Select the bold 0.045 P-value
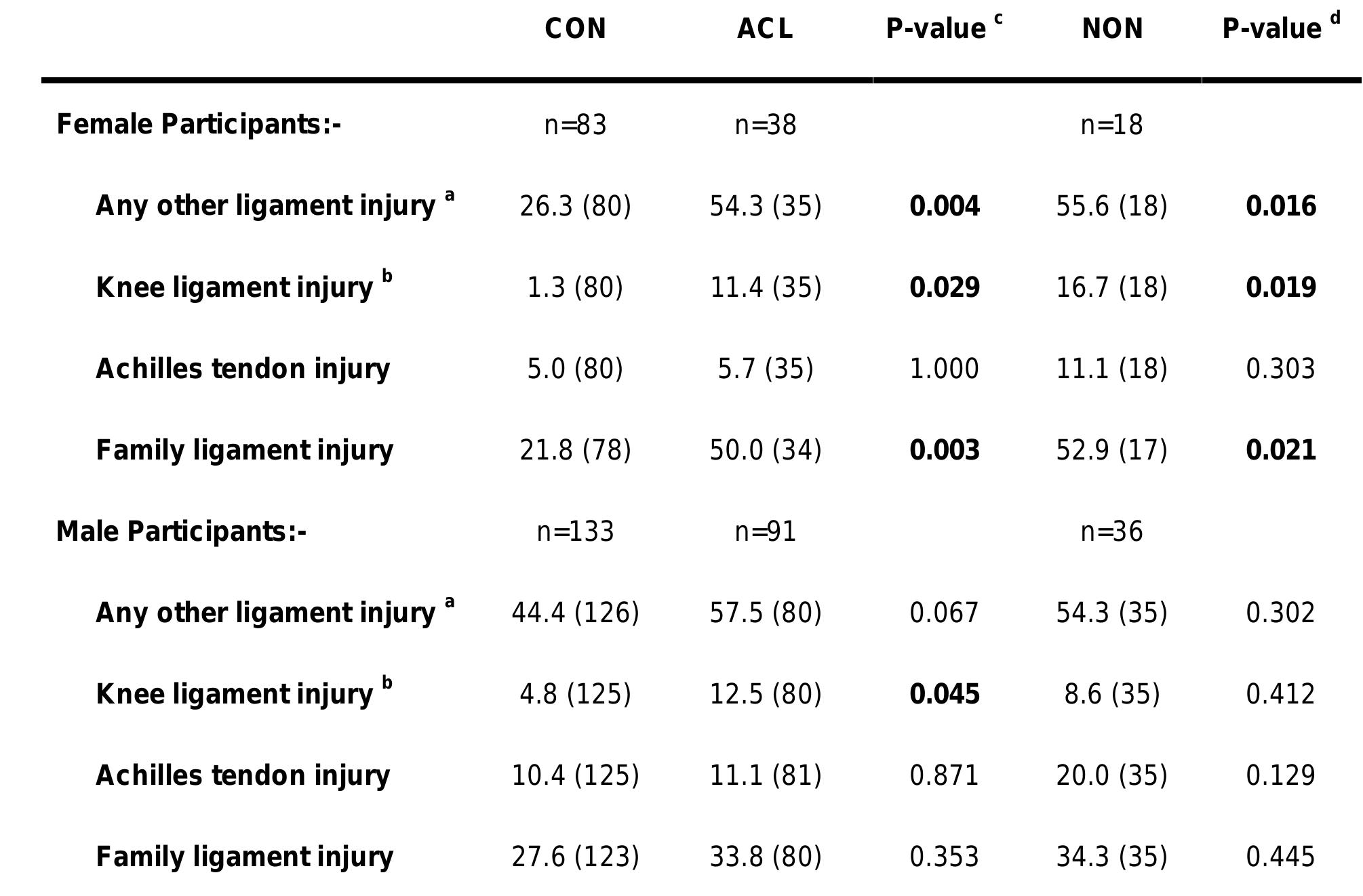Screen dimensions: 1363x896 944,695
